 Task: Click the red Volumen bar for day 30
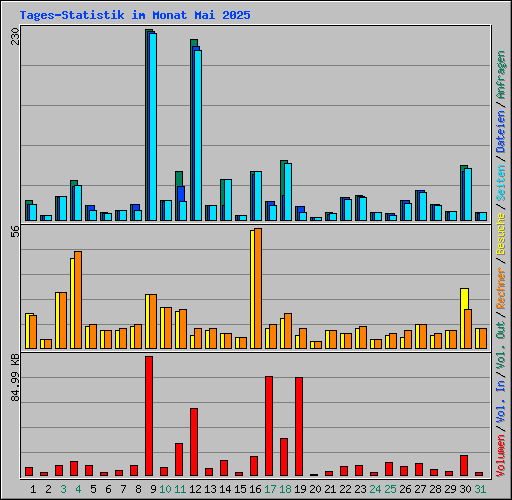pyautogui.click(x=464, y=465)
